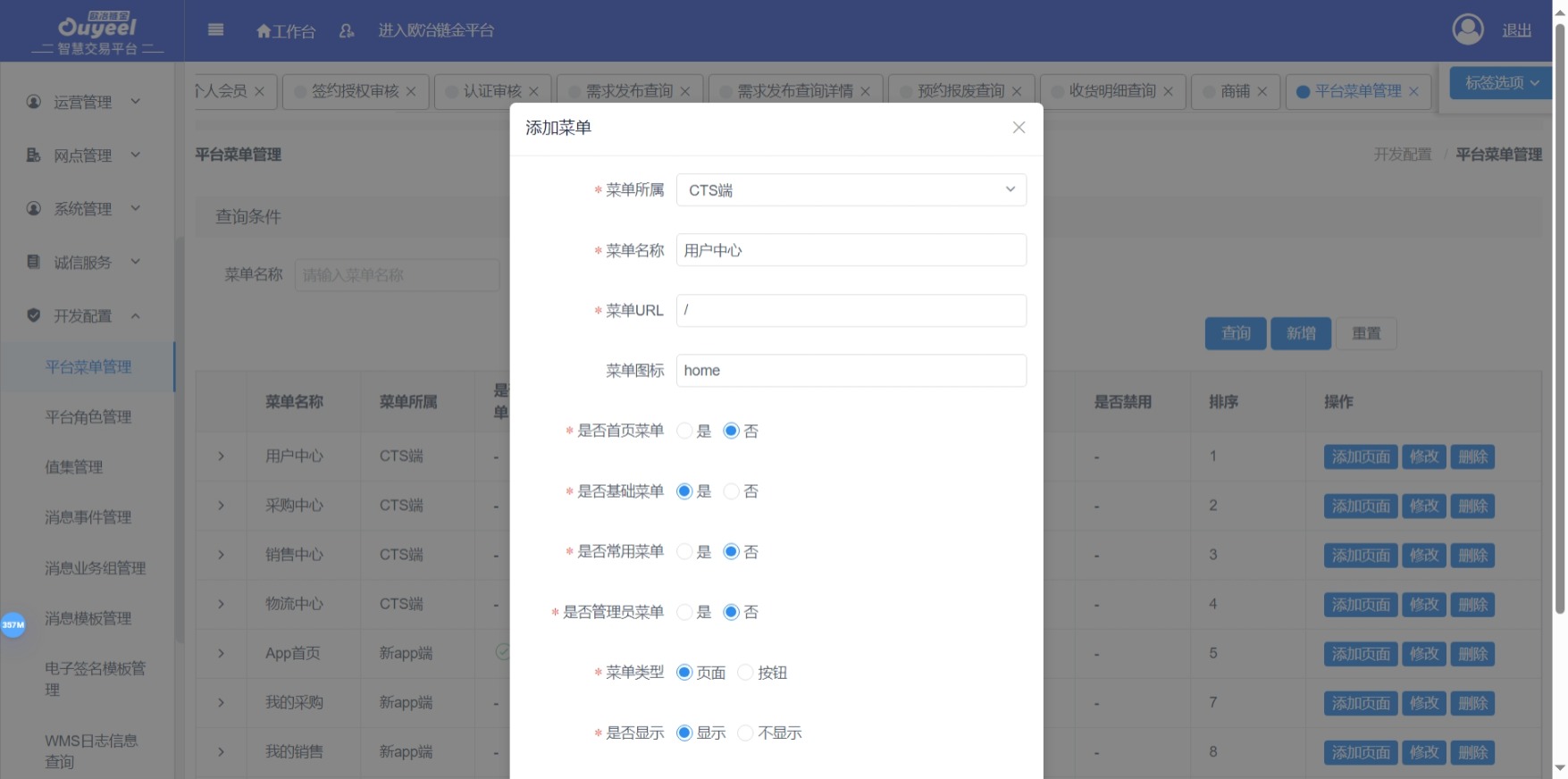Screen dimensions: 1568x779
Task: Click the user-group icon in top bar
Action: [347, 31]
